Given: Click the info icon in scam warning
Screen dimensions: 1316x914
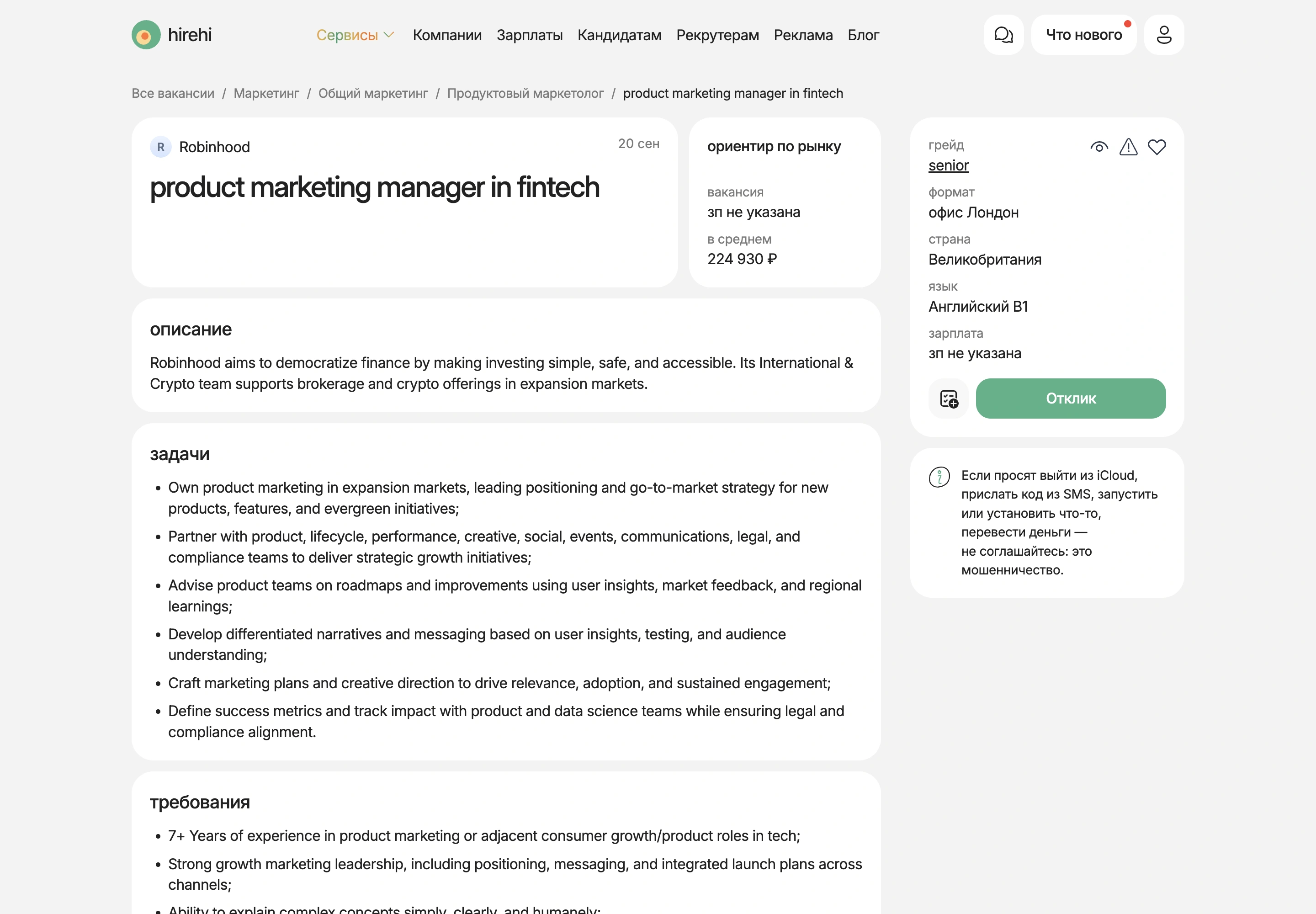Looking at the screenshot, I should tap(939, 477).
